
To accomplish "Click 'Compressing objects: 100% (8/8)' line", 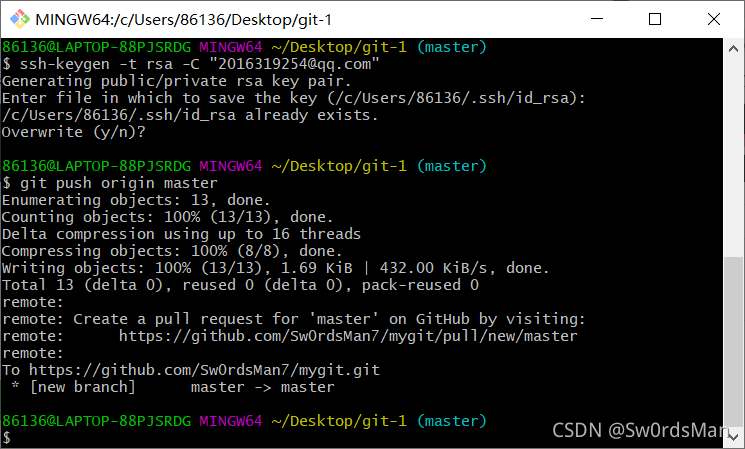I will pyautogui.click(x=172, y=251).
